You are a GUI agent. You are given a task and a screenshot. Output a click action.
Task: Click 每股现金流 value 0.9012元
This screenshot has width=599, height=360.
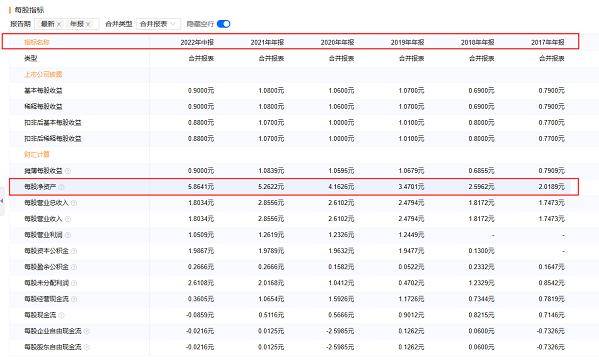click(x=411, y=315)
